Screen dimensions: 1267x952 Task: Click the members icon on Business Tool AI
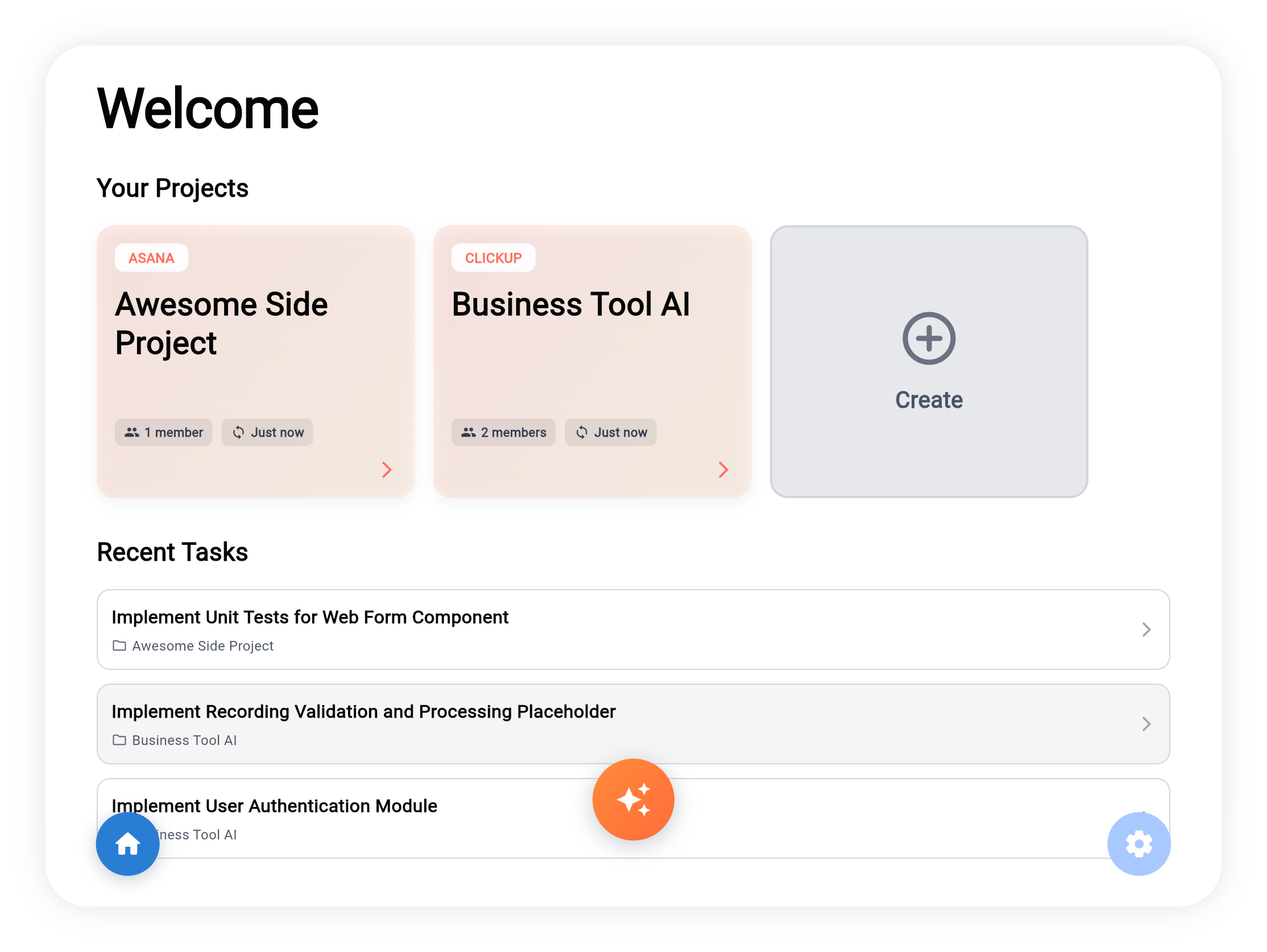point(468,432)
